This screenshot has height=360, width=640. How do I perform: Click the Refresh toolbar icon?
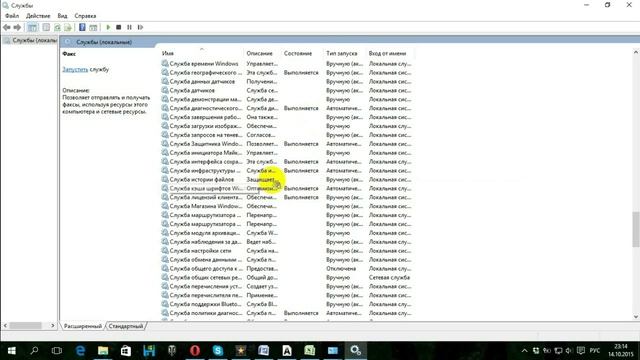[x=57, y=27]
